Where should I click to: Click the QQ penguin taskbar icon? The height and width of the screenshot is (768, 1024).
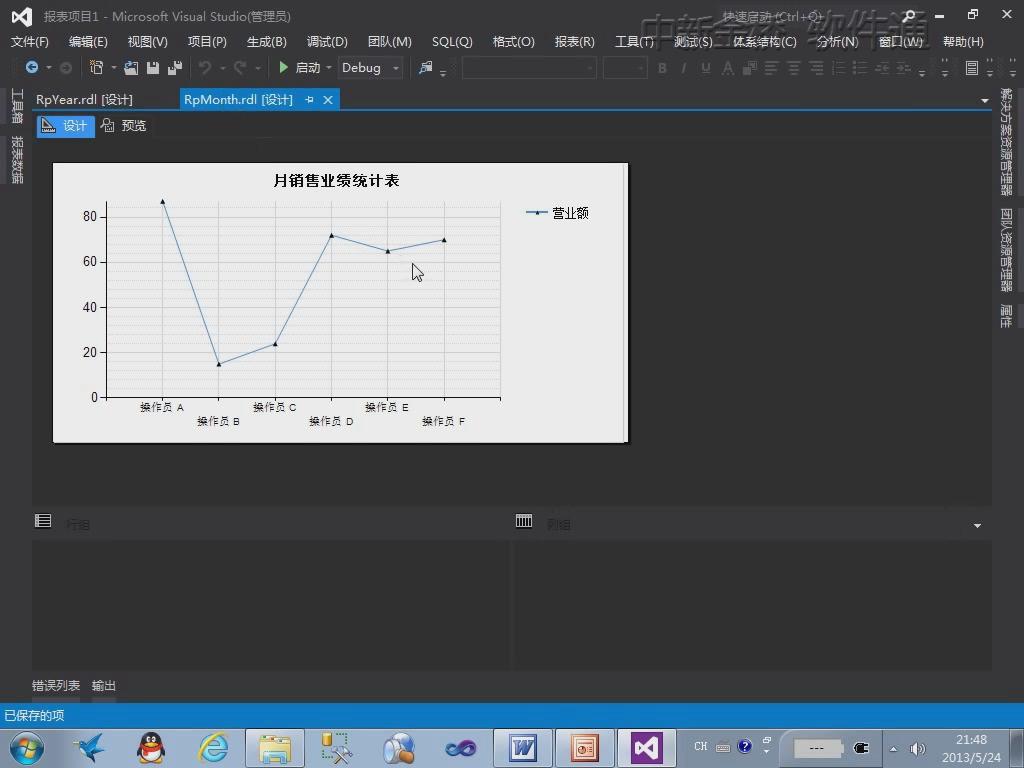151,748
